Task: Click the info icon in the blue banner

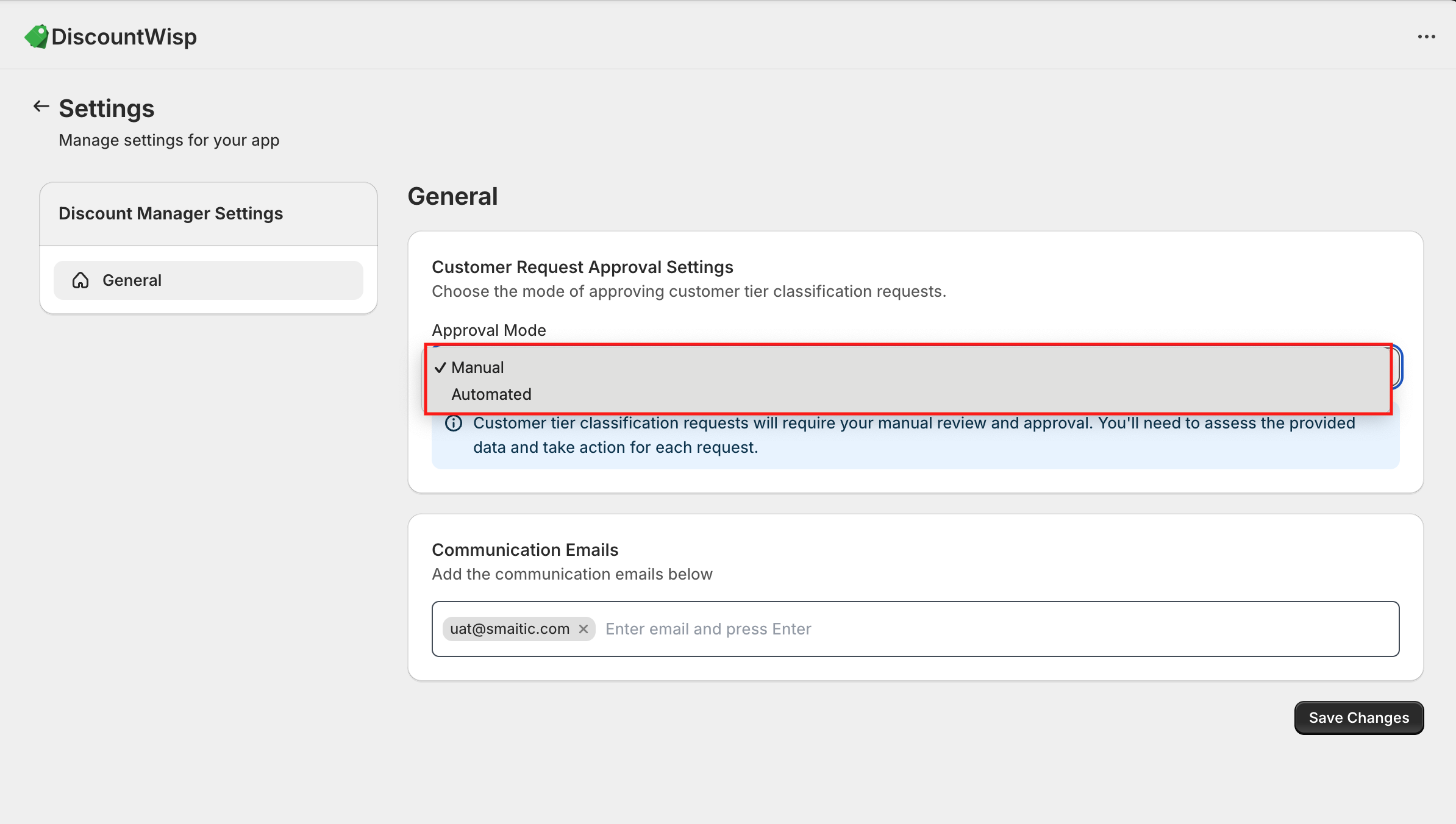Action: point(454,423)
